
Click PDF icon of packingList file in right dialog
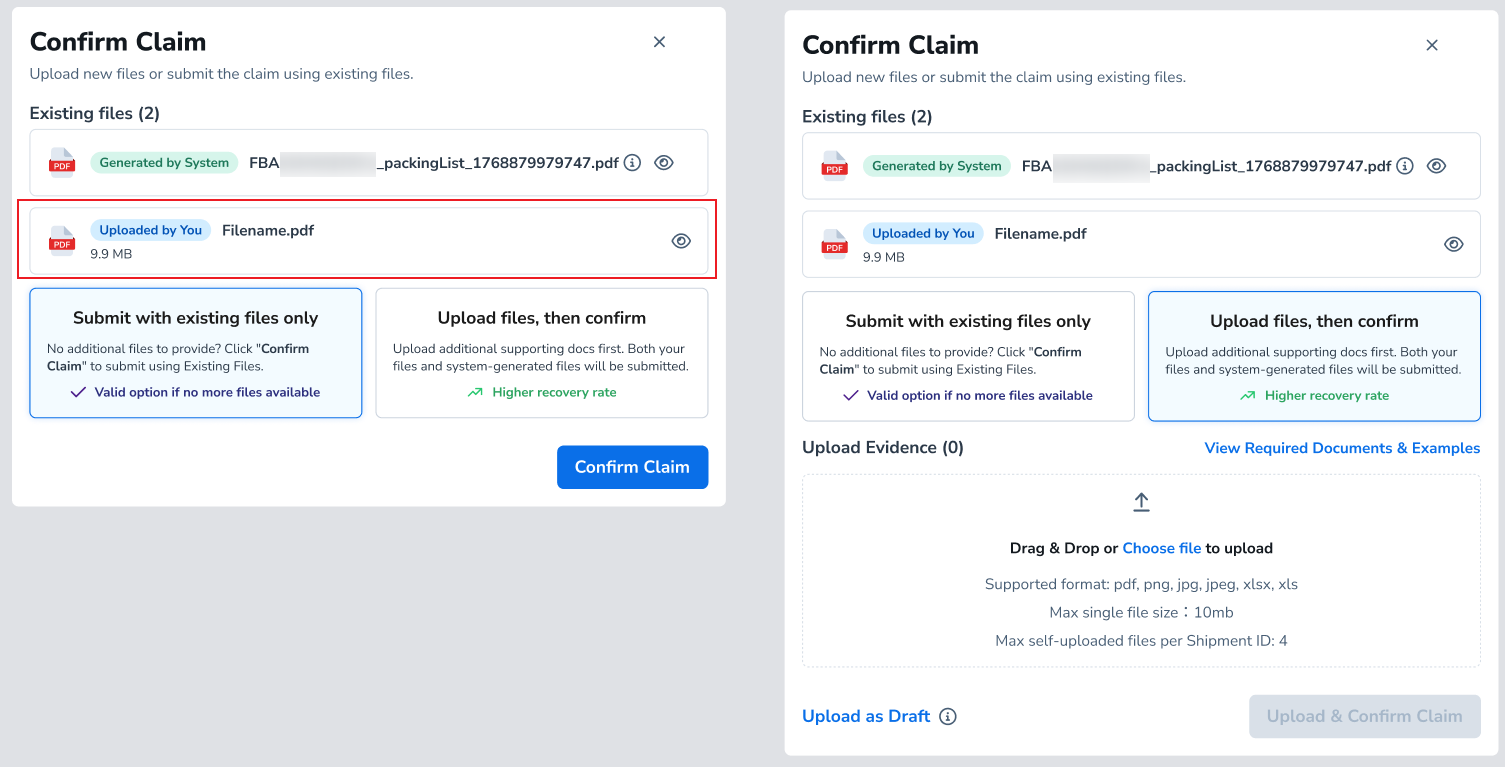click(835, 166)
